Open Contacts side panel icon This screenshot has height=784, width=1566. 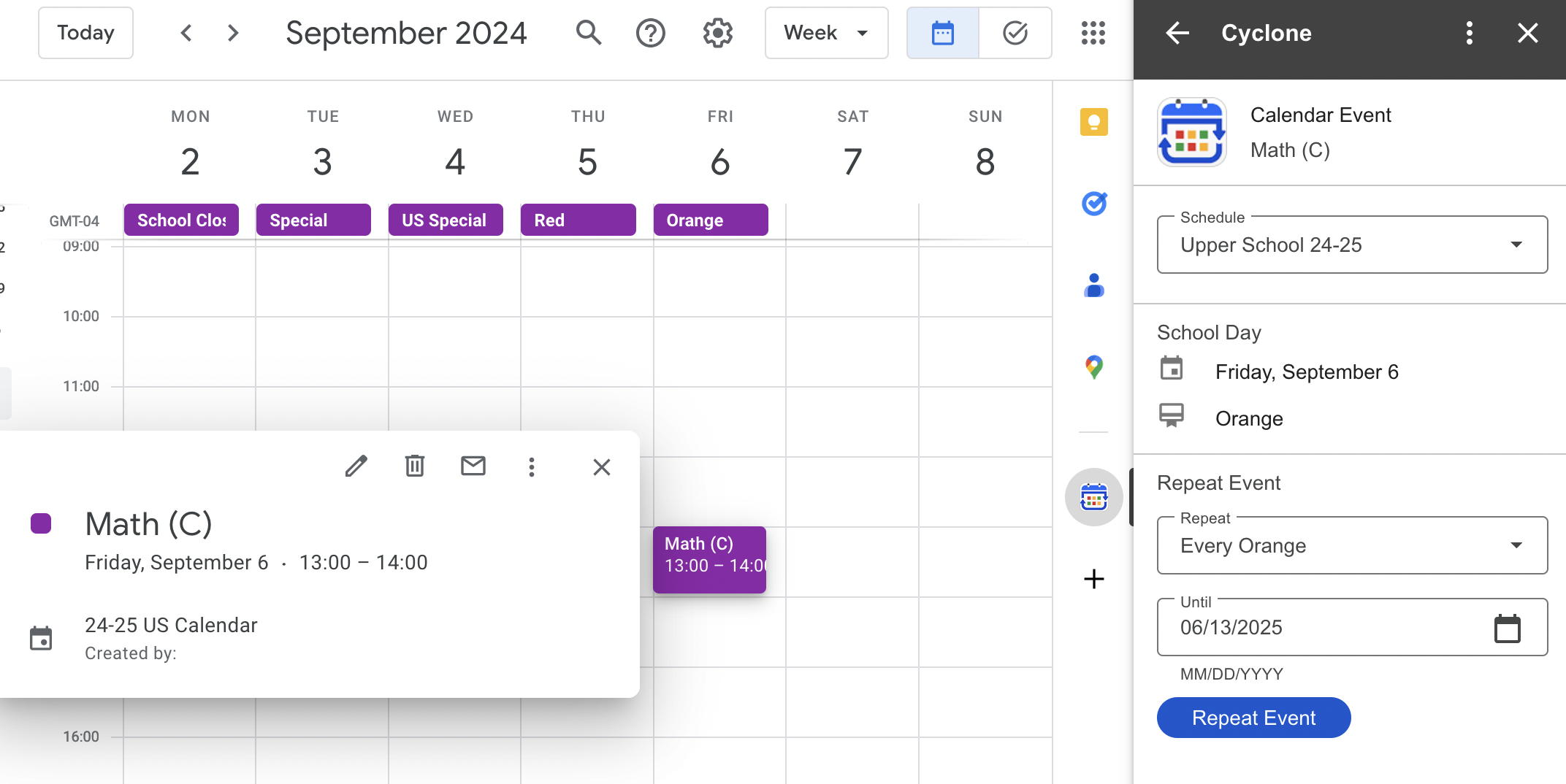point(1093,285)
